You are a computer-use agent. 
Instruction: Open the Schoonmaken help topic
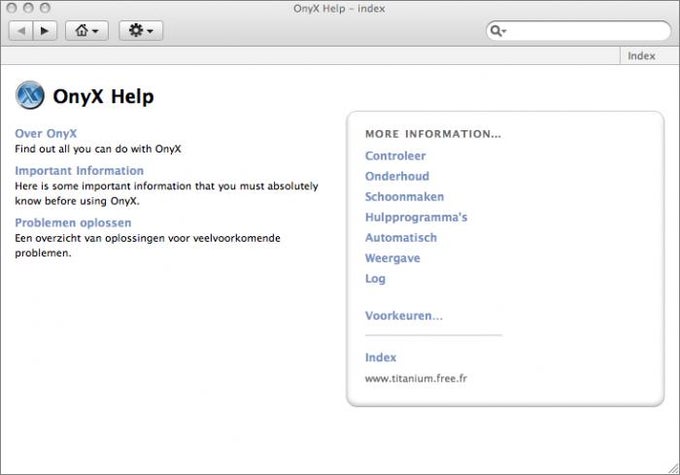404,197
